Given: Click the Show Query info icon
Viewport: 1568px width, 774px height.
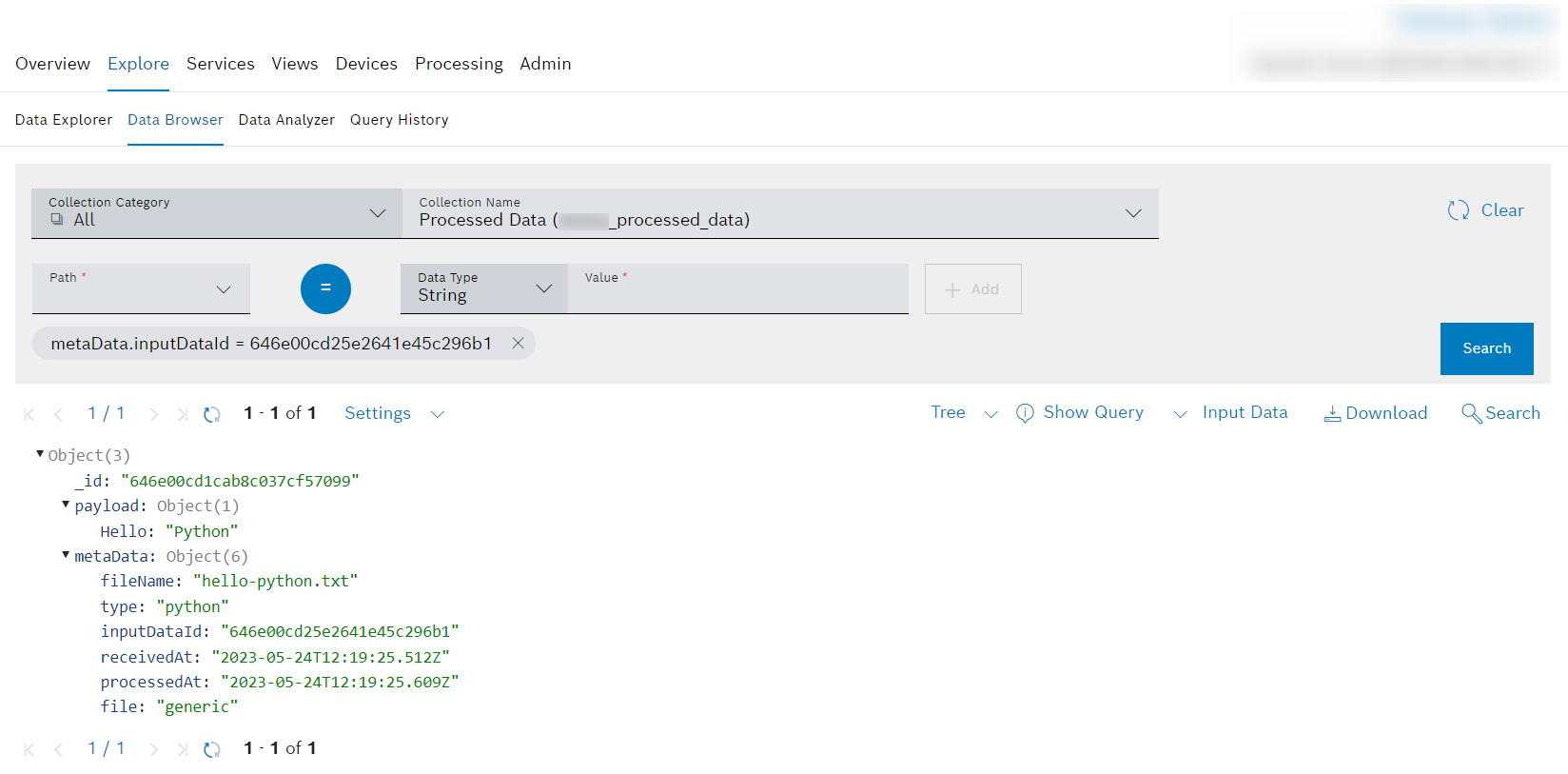Looking at the screenshot, I should (1025, 413).
